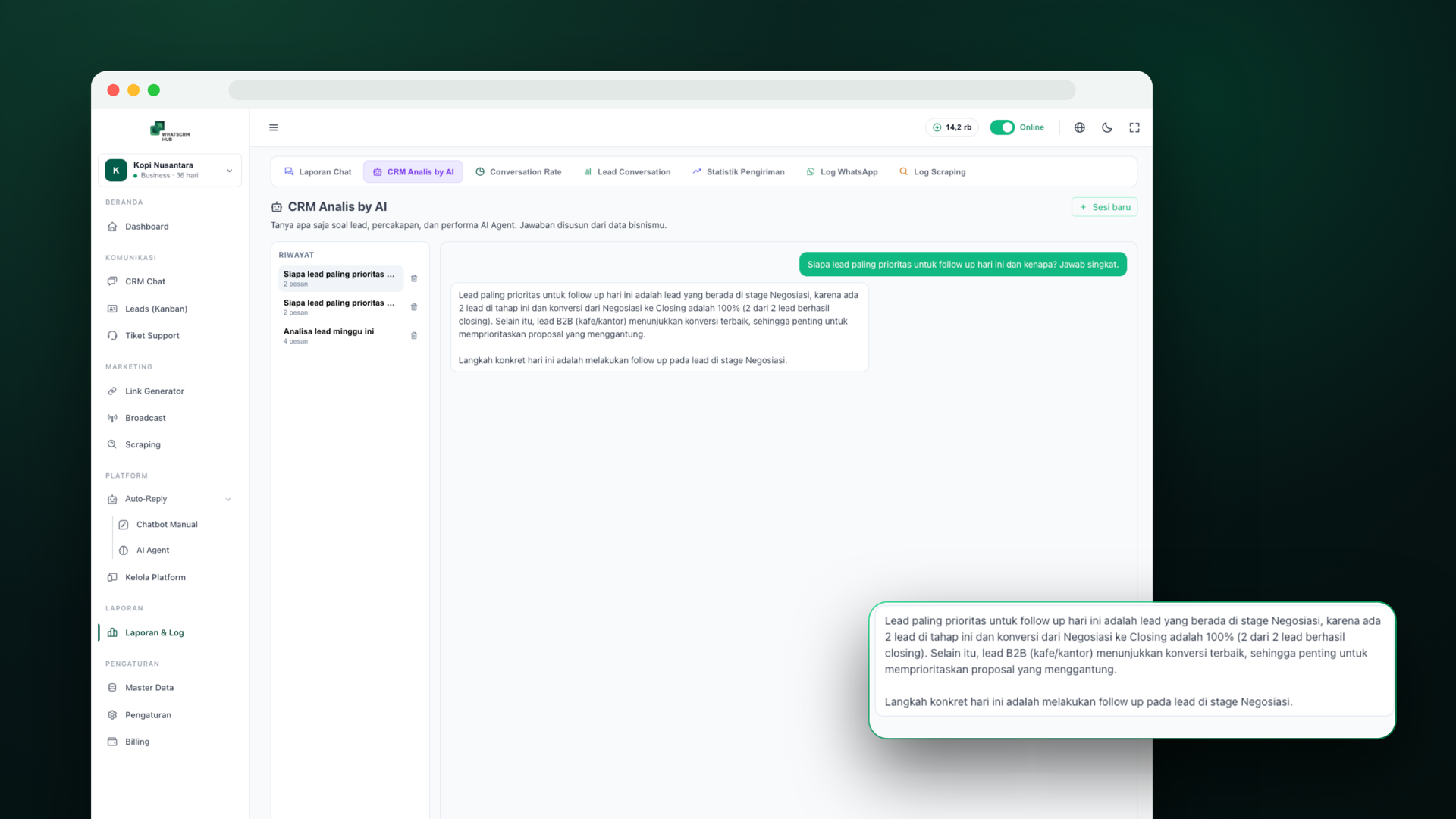
Task: Collapse the Auto-Reply submenu chevron
Action: pyautogui.click(x=228, y=499)
